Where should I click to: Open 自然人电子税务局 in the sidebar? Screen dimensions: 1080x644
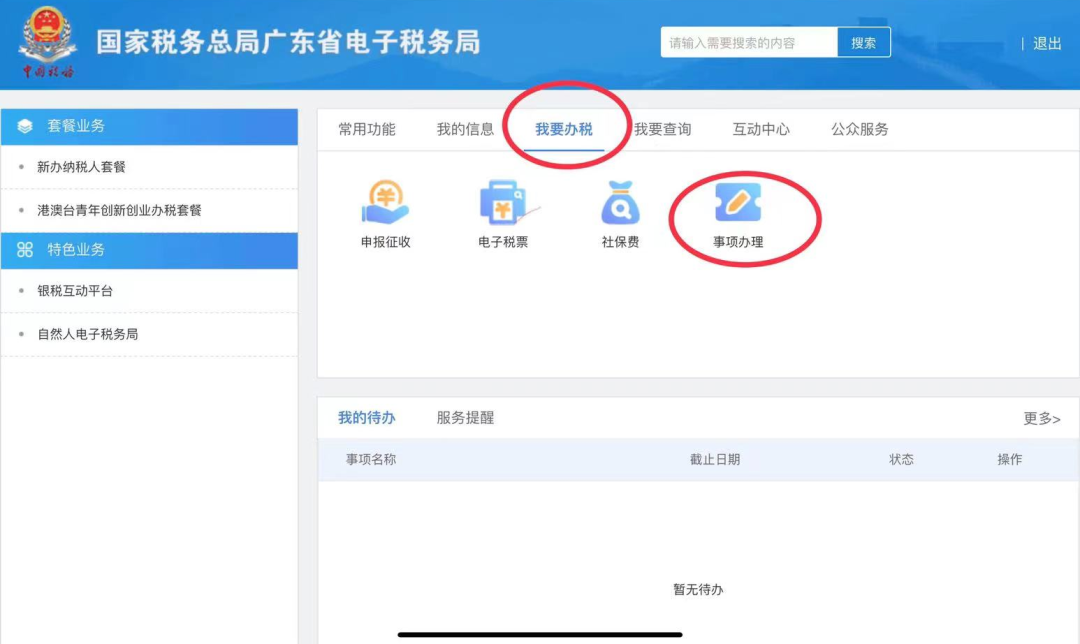pyautogui.click(x=87, y=335)
